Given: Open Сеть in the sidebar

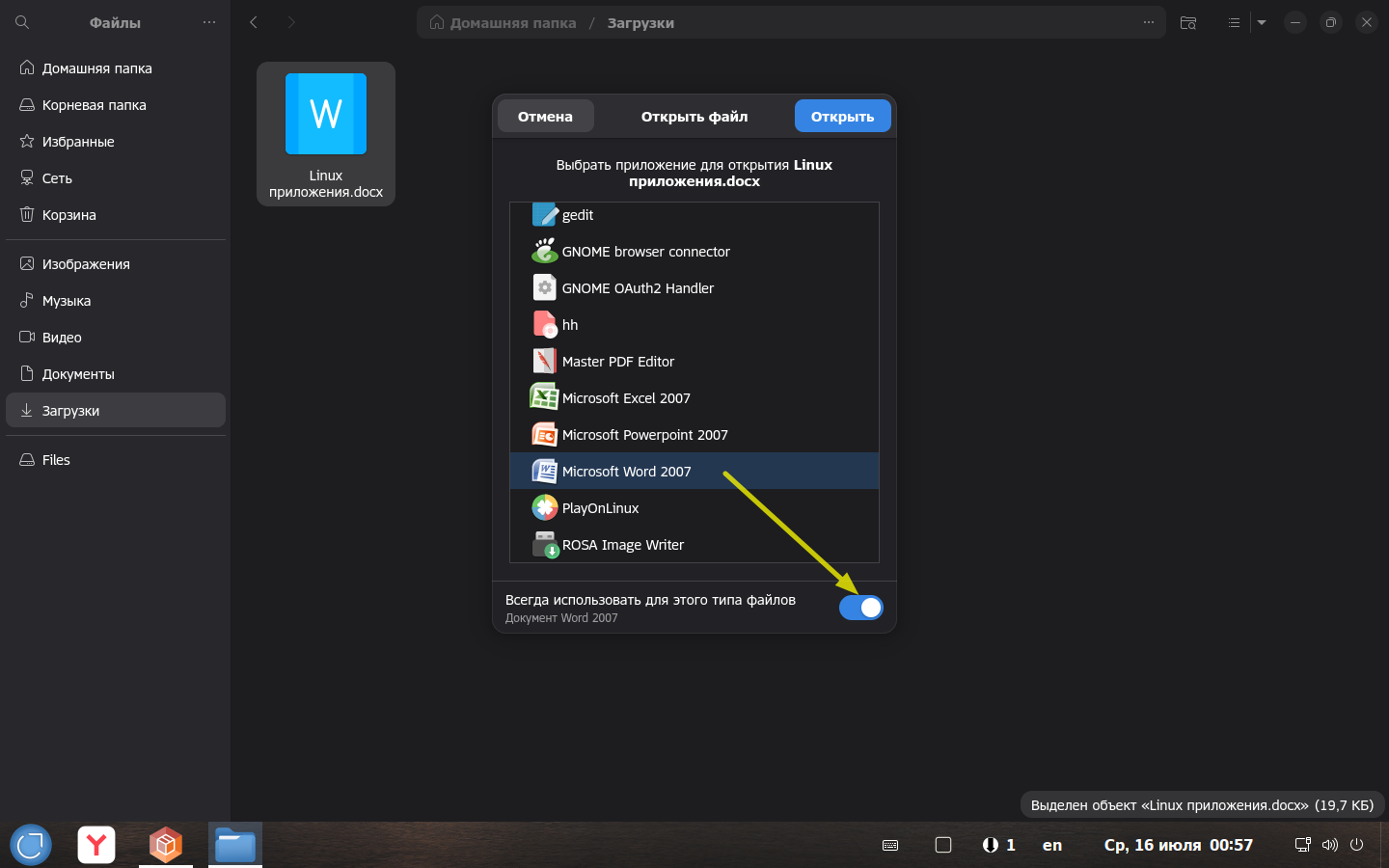Looking at the screenshot, I should point(116,178).
